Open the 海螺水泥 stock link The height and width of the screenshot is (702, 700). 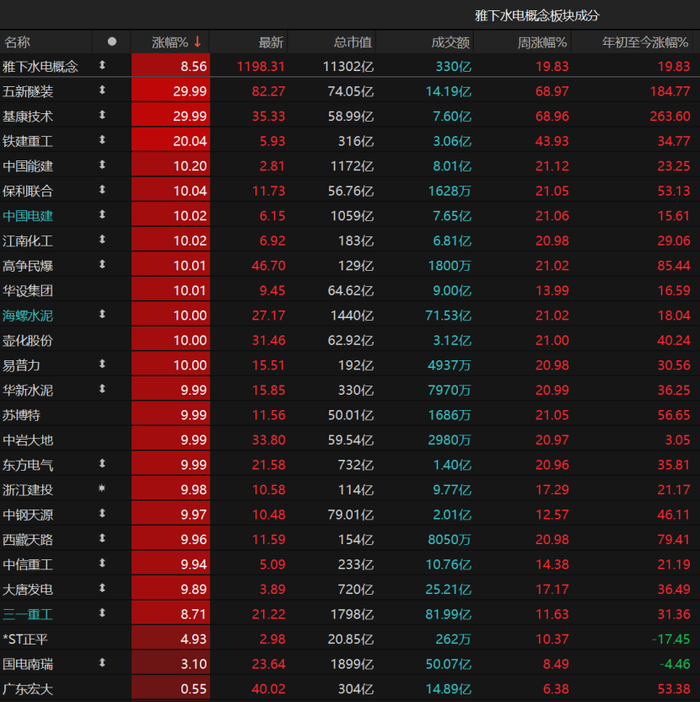(28, 315)
